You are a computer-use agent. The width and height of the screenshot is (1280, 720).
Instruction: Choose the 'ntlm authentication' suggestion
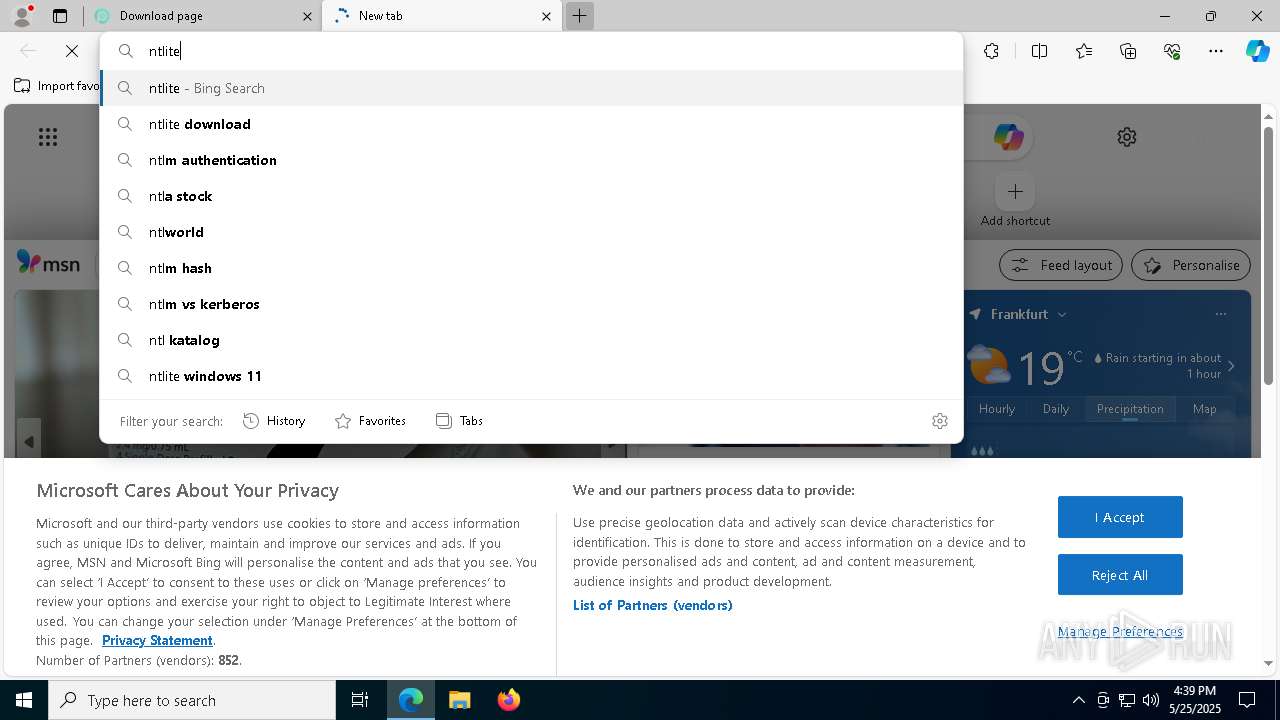point(531,160)
